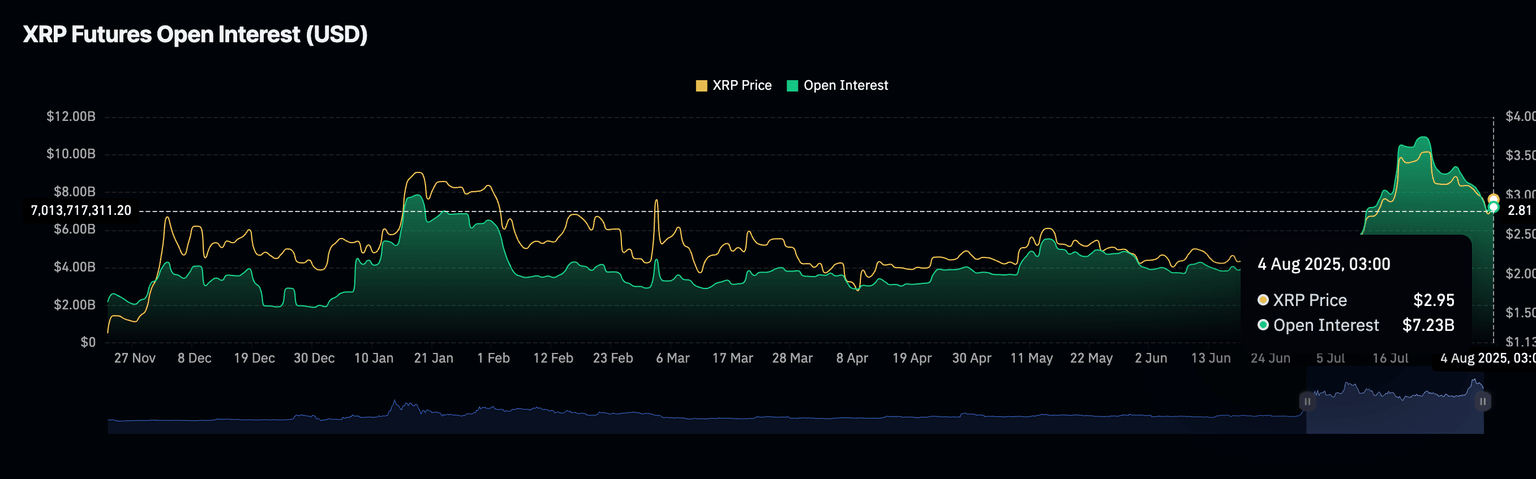Toggle the Open Interest series label
The image size is (1536, 479).
click(845, 86)
